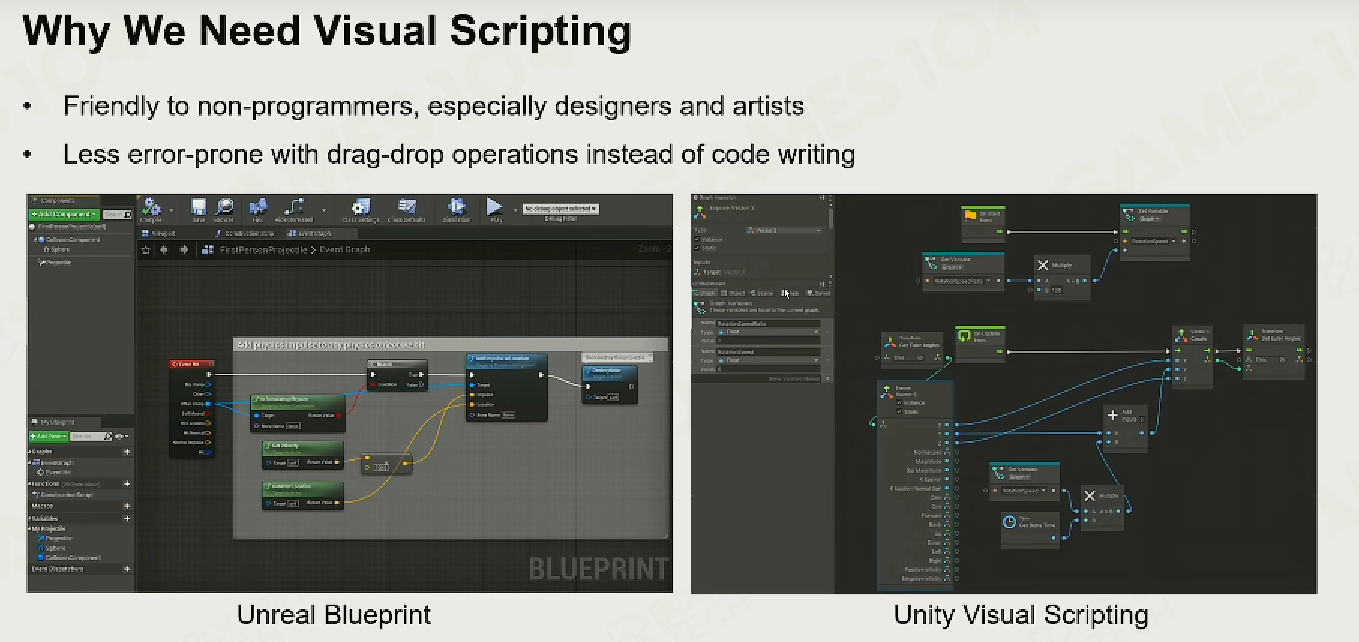The height and width of the screenshot is (642, 1359).
Task: Switch to the Construction Script tab
Action: (x=244, y=233)
